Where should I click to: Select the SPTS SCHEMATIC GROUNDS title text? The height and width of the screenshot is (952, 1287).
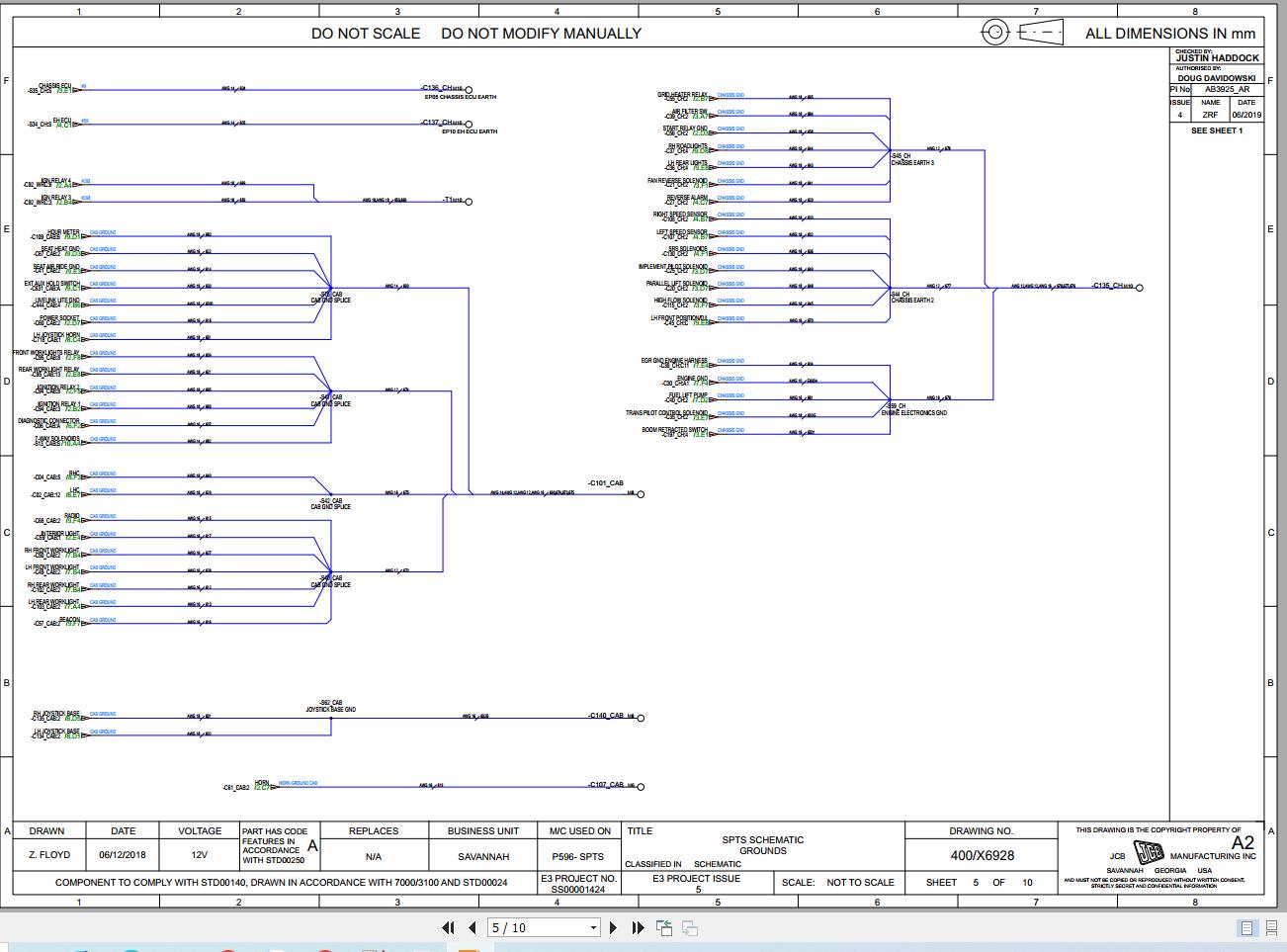(x=762, y=845)
